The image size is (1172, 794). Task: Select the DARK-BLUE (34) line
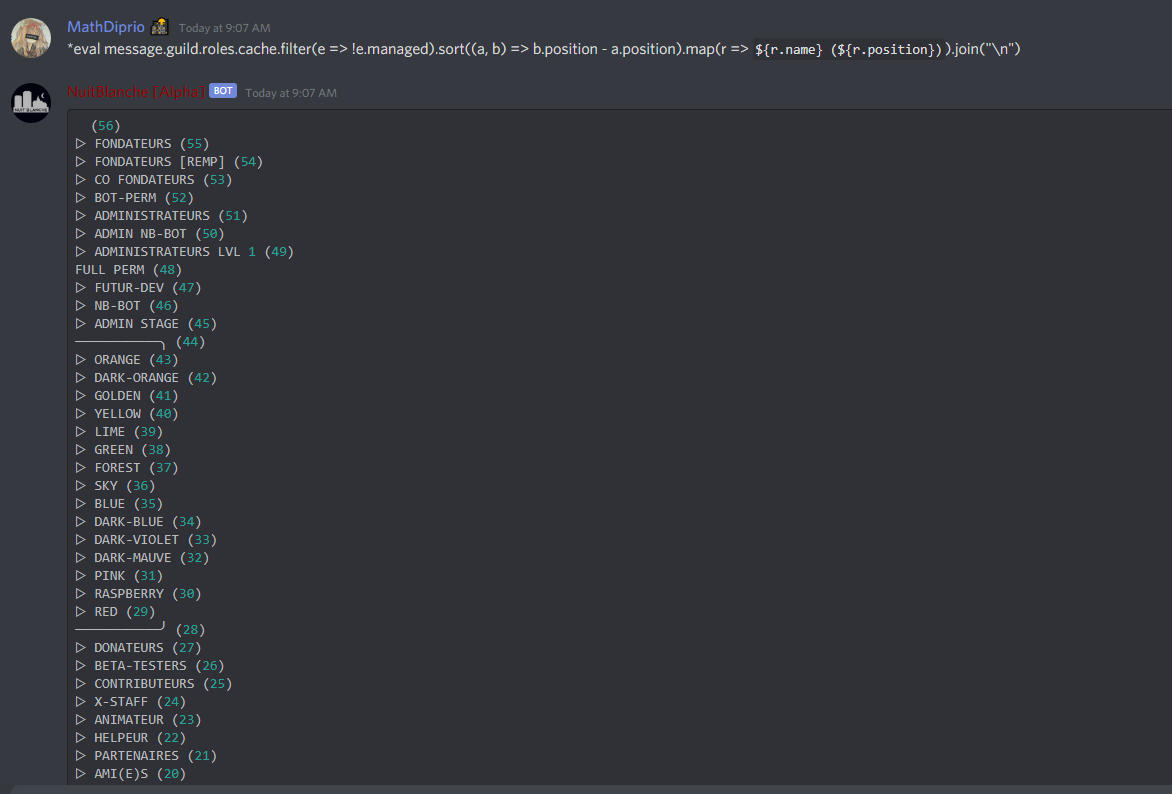[x=138, y=522]
